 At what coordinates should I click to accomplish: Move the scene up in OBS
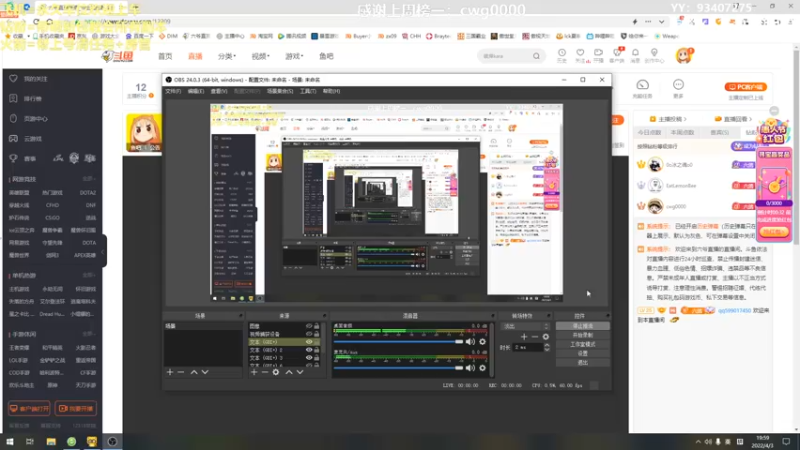click(194, 372)
